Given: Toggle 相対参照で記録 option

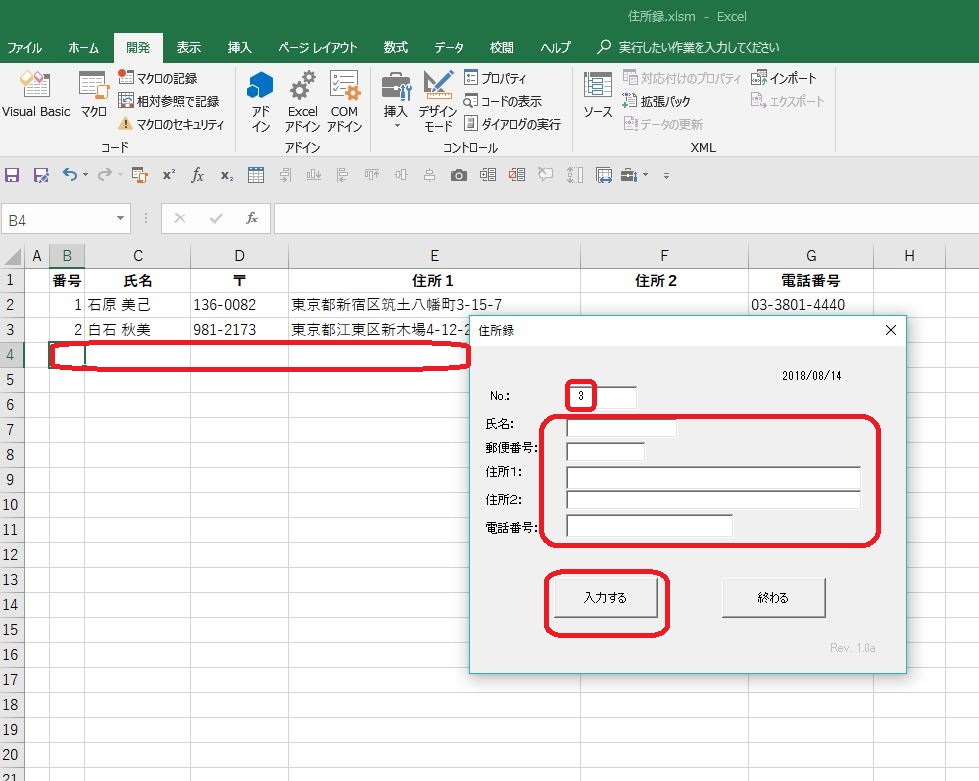Looking at the screenshot, I should coord(169,101).
